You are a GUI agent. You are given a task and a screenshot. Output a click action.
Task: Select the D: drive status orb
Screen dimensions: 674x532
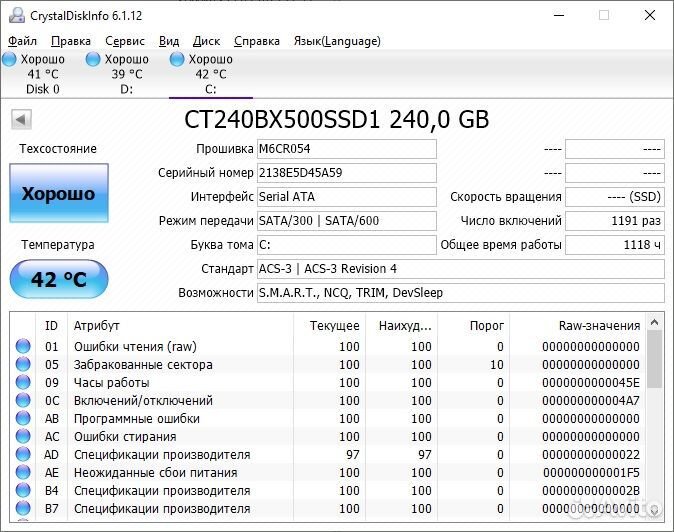[x=93, y=59]
